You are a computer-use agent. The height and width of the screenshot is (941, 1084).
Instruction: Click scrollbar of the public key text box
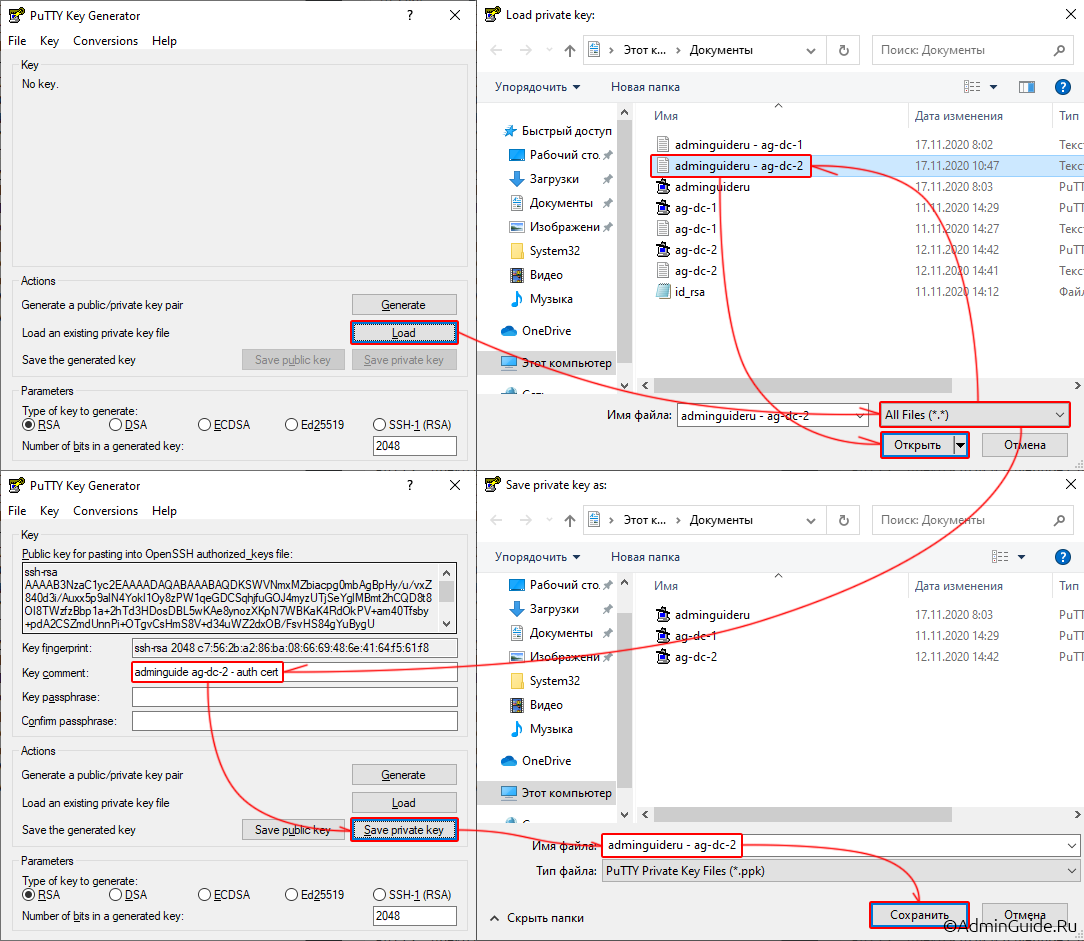click(x=447, y=596)
